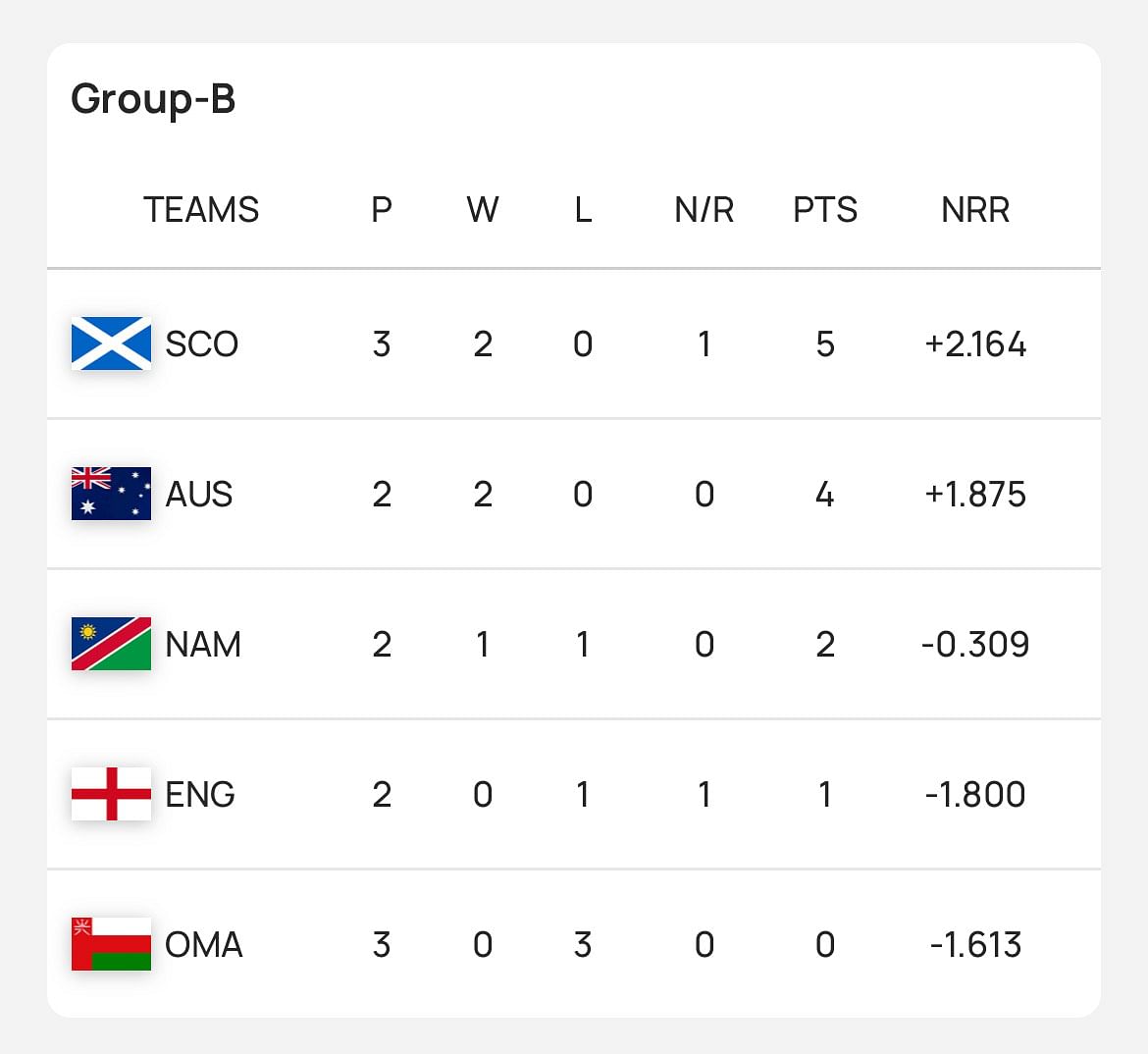
Task: Choose the OMA team name
Action: [x=204, y=945]
